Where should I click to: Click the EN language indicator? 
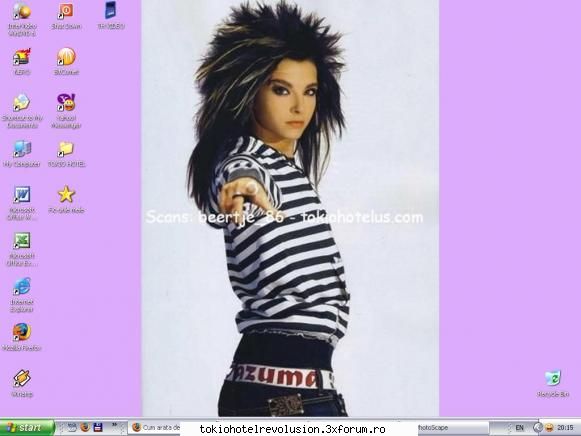(x=519, y=428)
